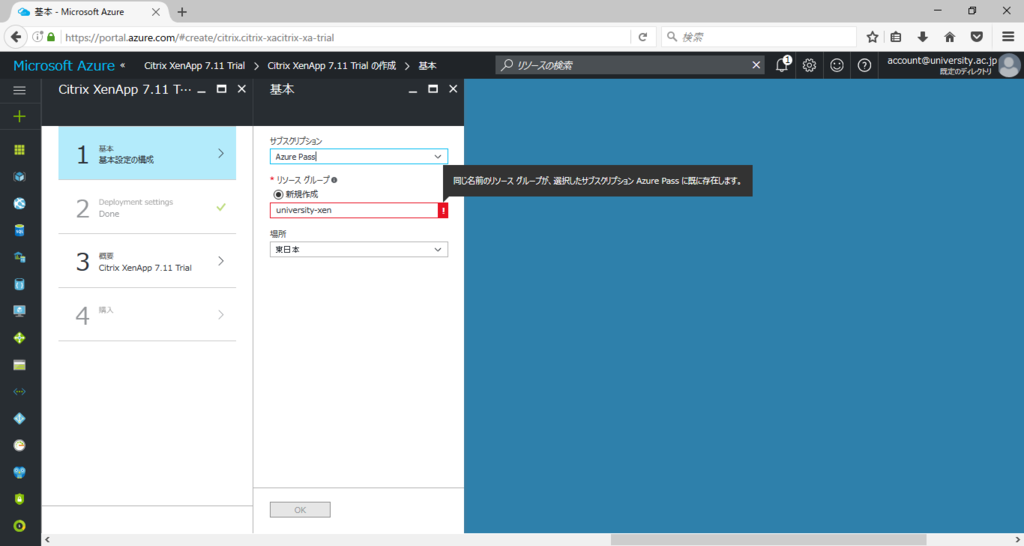Click the OK button
Image resolution: width=1024 pixels, height=546 pixels.
300,509
